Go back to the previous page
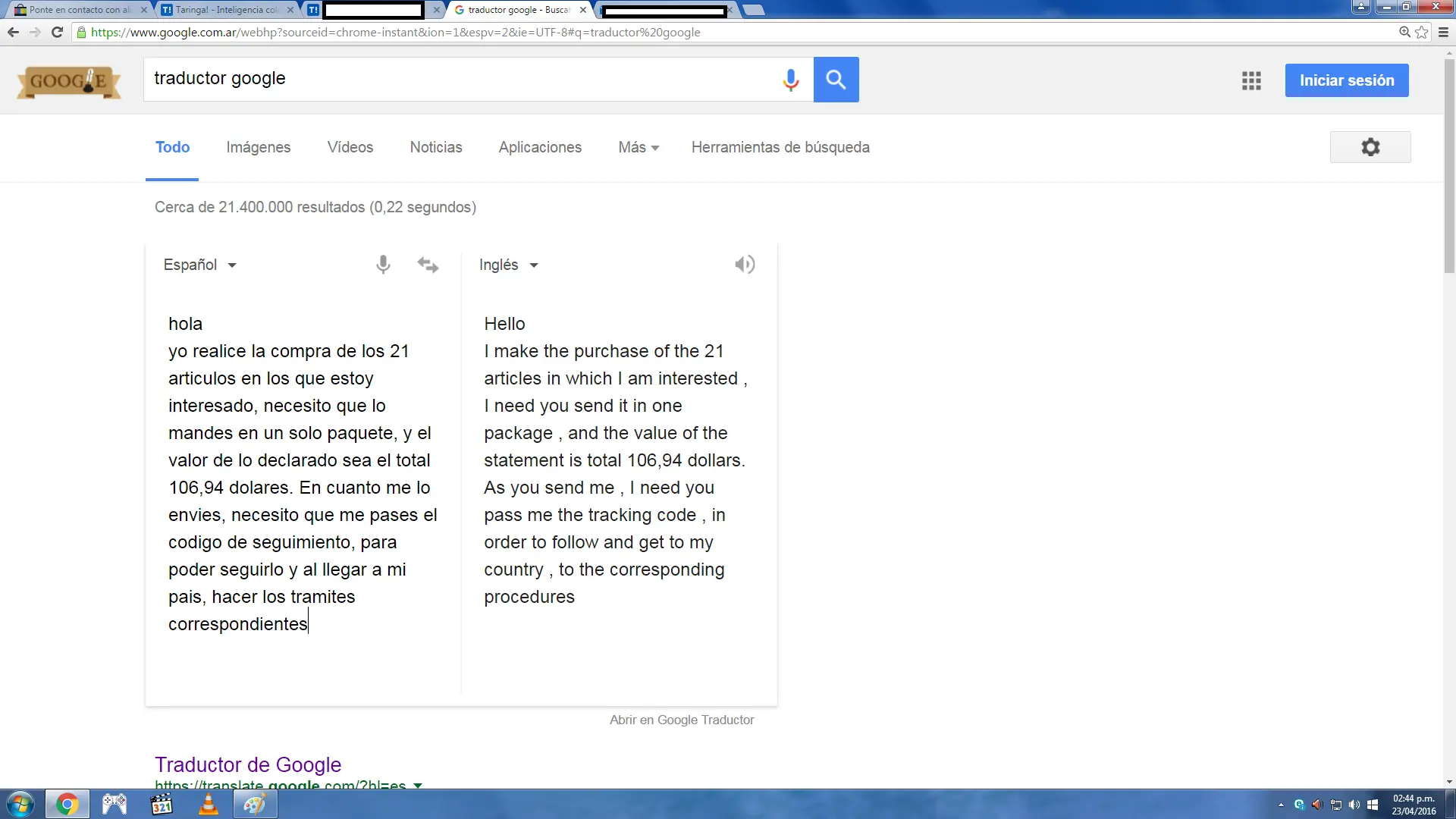The width and height of the screenshot is (1456, 819). [13, 32]
